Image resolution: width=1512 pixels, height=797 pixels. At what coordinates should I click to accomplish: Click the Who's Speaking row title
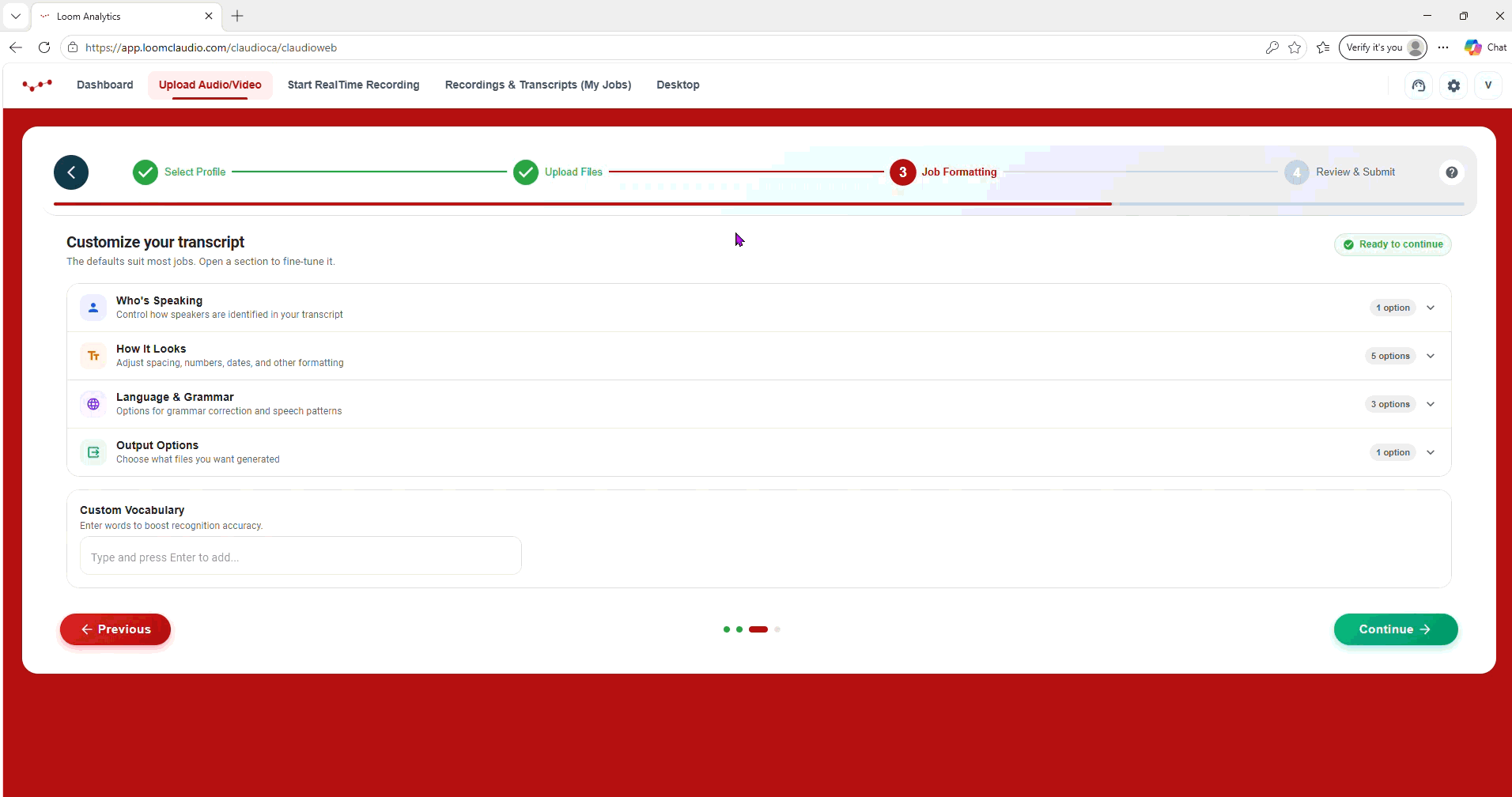(159, 300)
